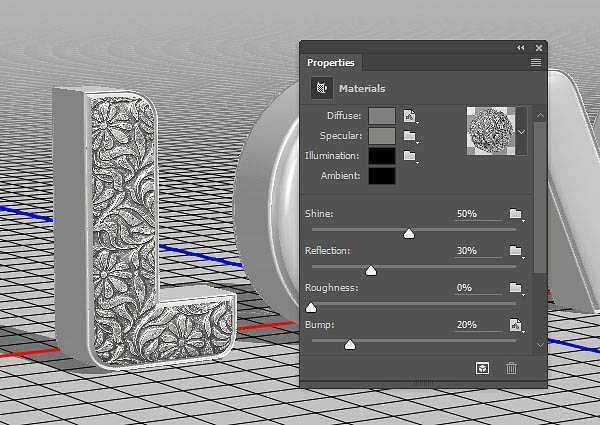Switch to the Properties tab
The image size is (600, 425).
[330, 63]
